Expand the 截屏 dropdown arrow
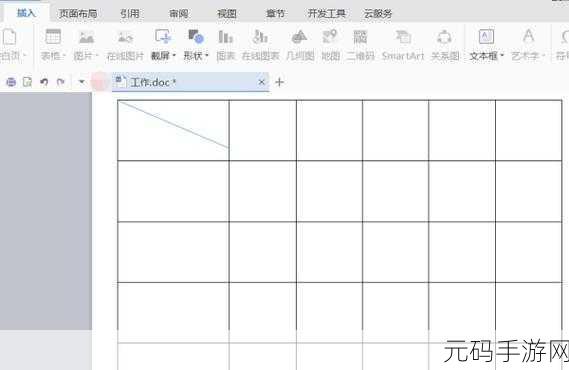569x370 pixels. [x=174, y=56]
